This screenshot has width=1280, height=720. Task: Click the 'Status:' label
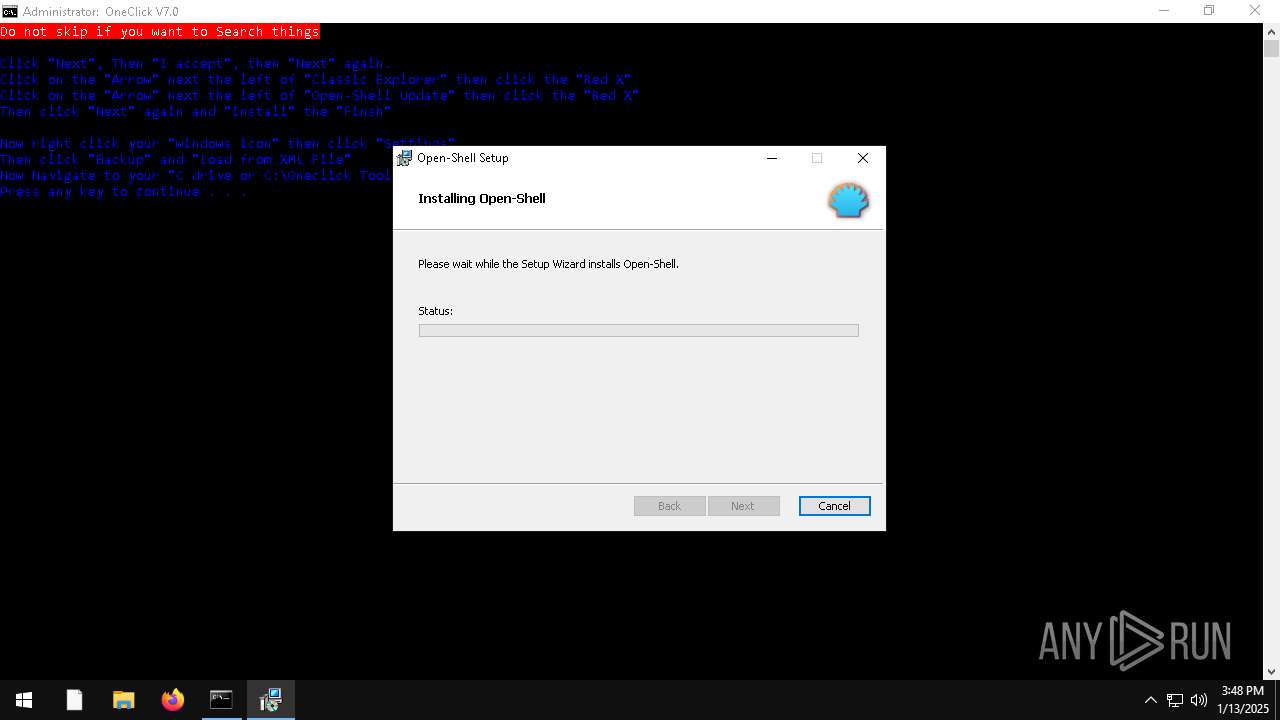435,311
